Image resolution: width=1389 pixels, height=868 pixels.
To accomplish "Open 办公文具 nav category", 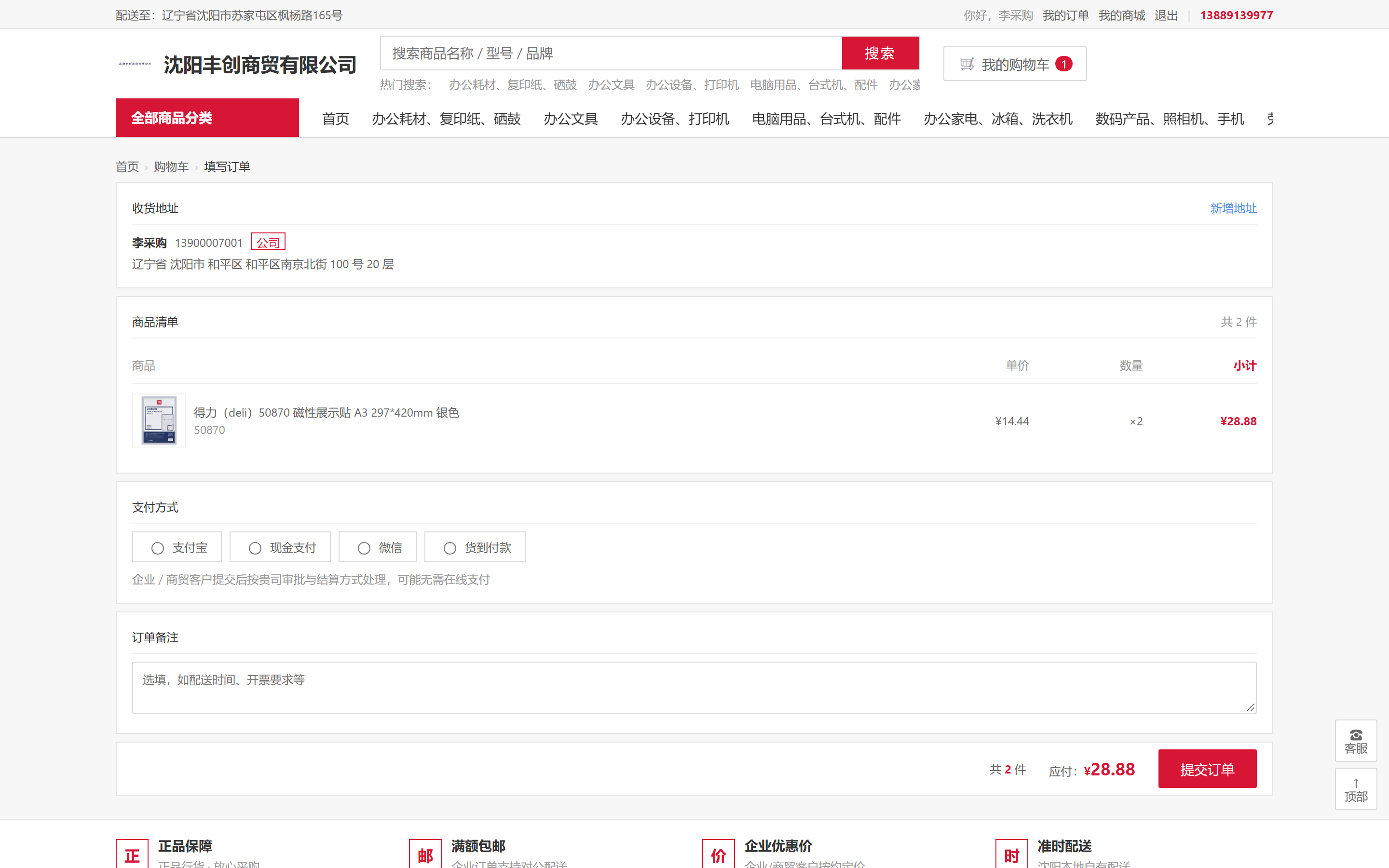I will coord(571,119).
